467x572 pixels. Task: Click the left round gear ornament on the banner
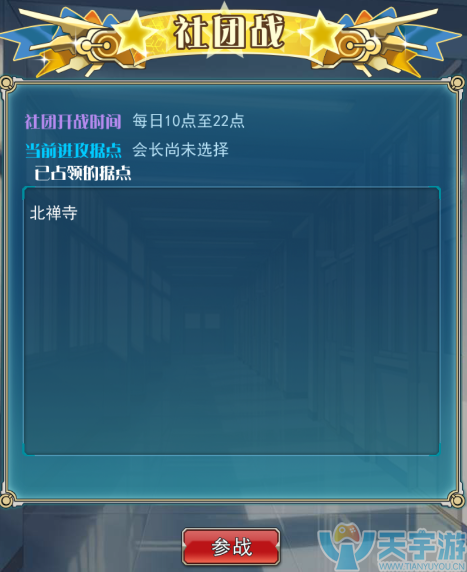point(104,46)
